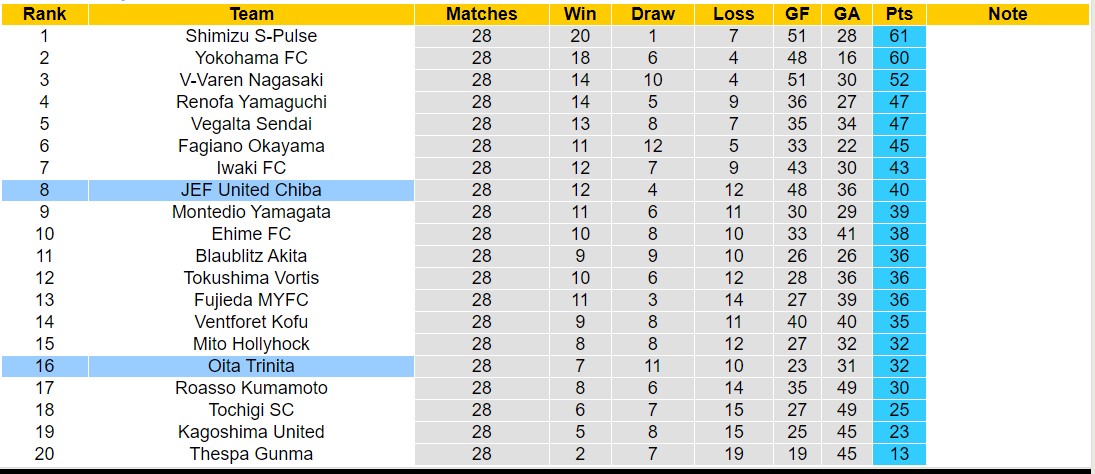Click Shimizu S-Pulse's 61 points cell

tap(899, 36)
